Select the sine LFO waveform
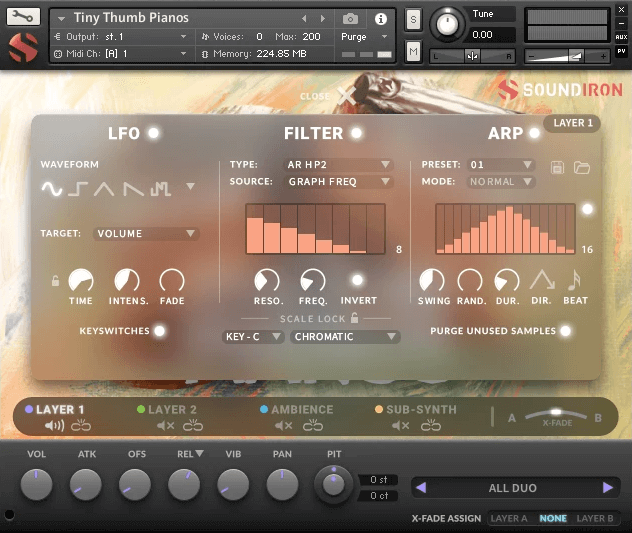 click(52, 188)
